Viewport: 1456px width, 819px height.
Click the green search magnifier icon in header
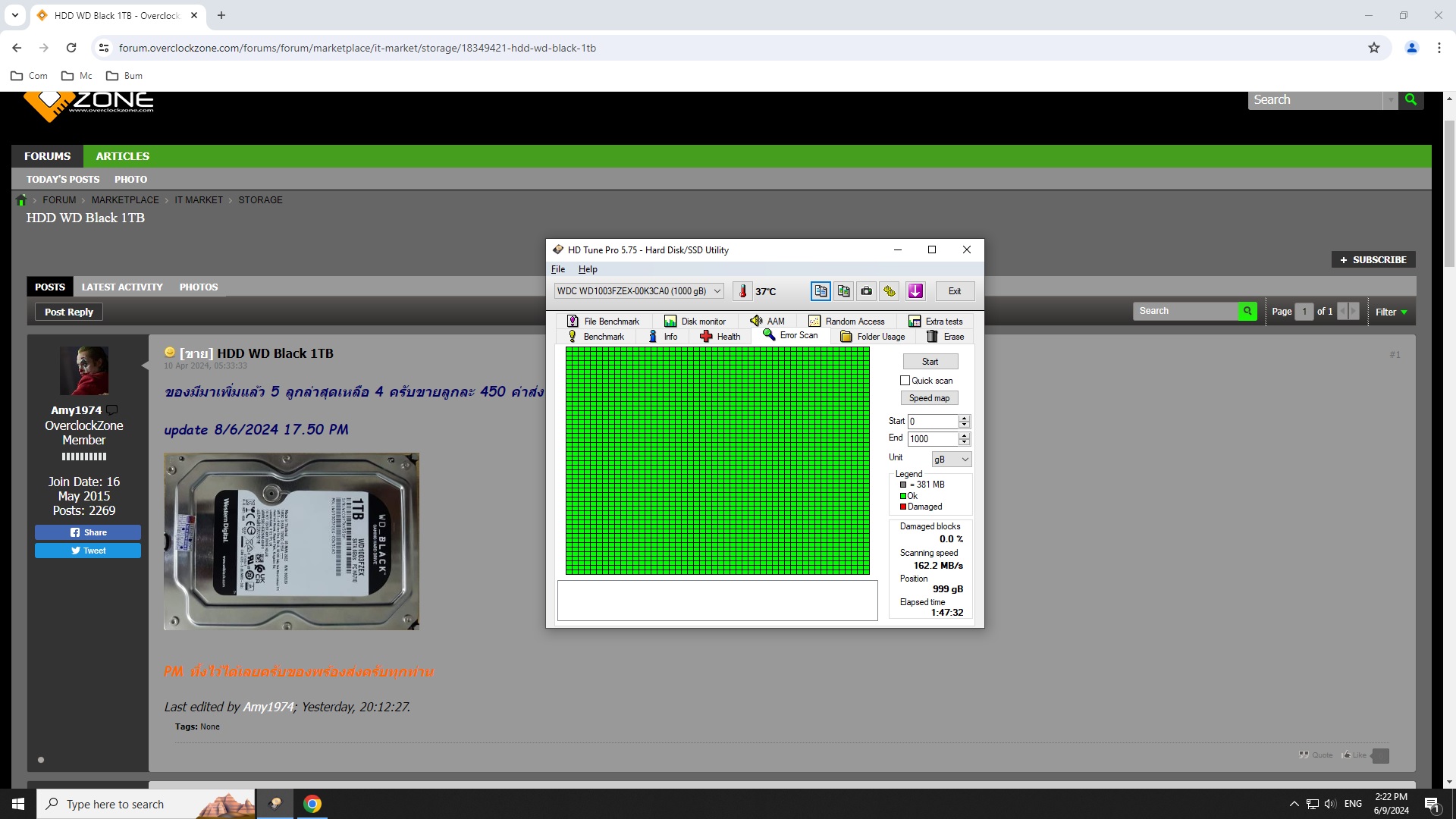1410,99
